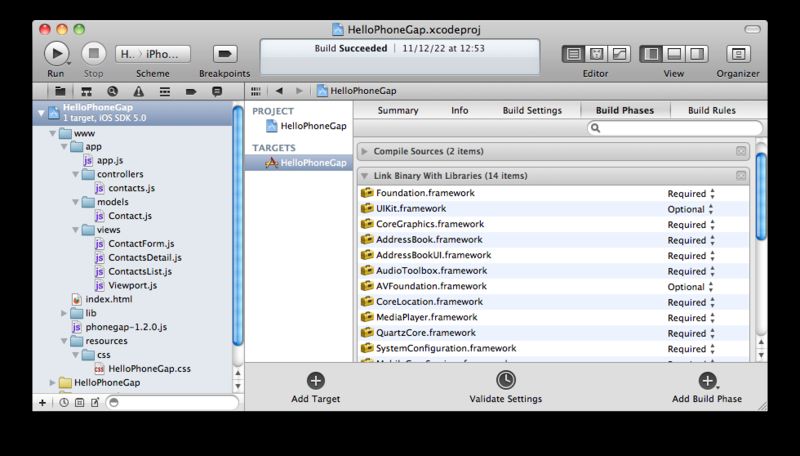
Task: Go forward in editor history
Action: pyautogui.click(x=299, y=91)
